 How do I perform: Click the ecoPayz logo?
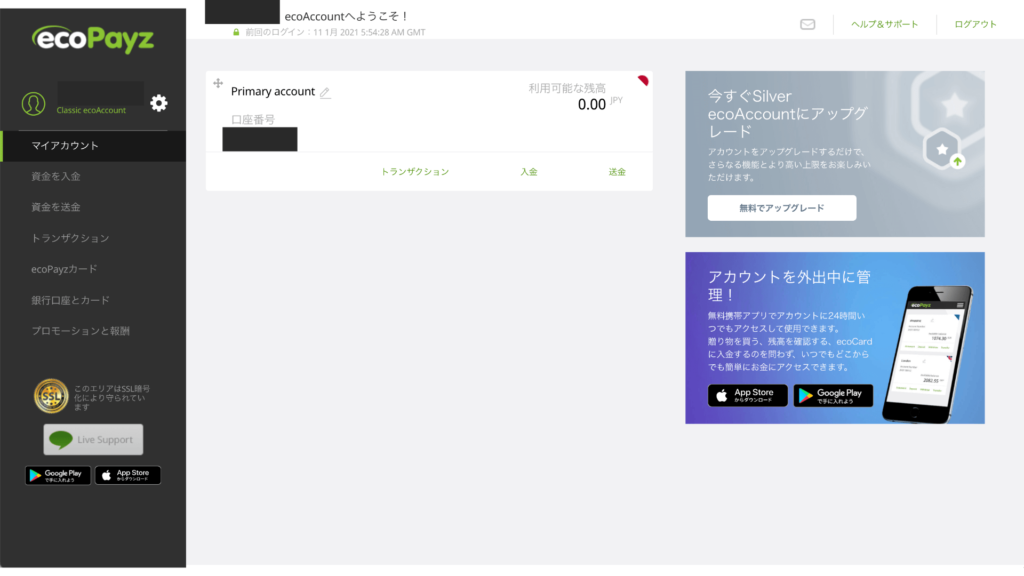pos(93,39)
